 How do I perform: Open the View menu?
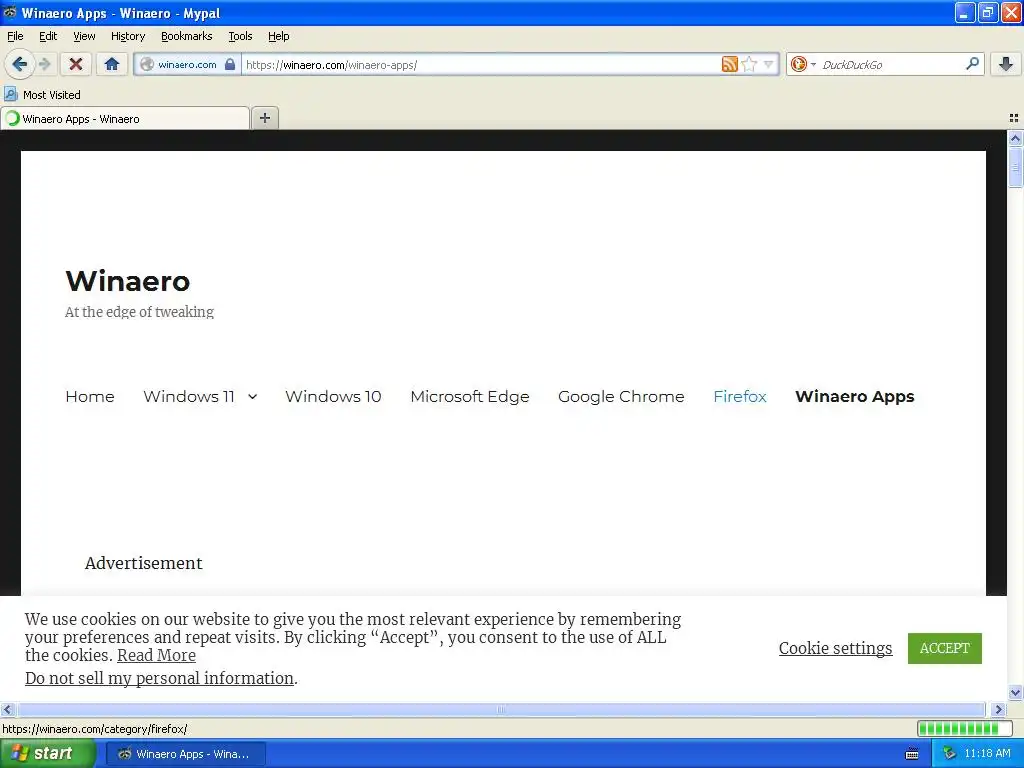[84, 36]
